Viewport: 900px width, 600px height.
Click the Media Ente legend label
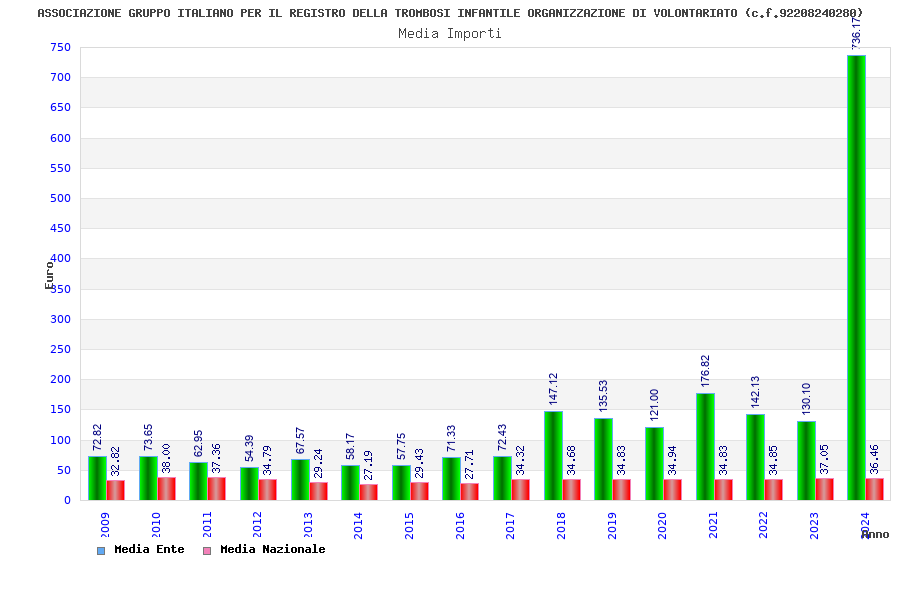click(x=149, y=549)
